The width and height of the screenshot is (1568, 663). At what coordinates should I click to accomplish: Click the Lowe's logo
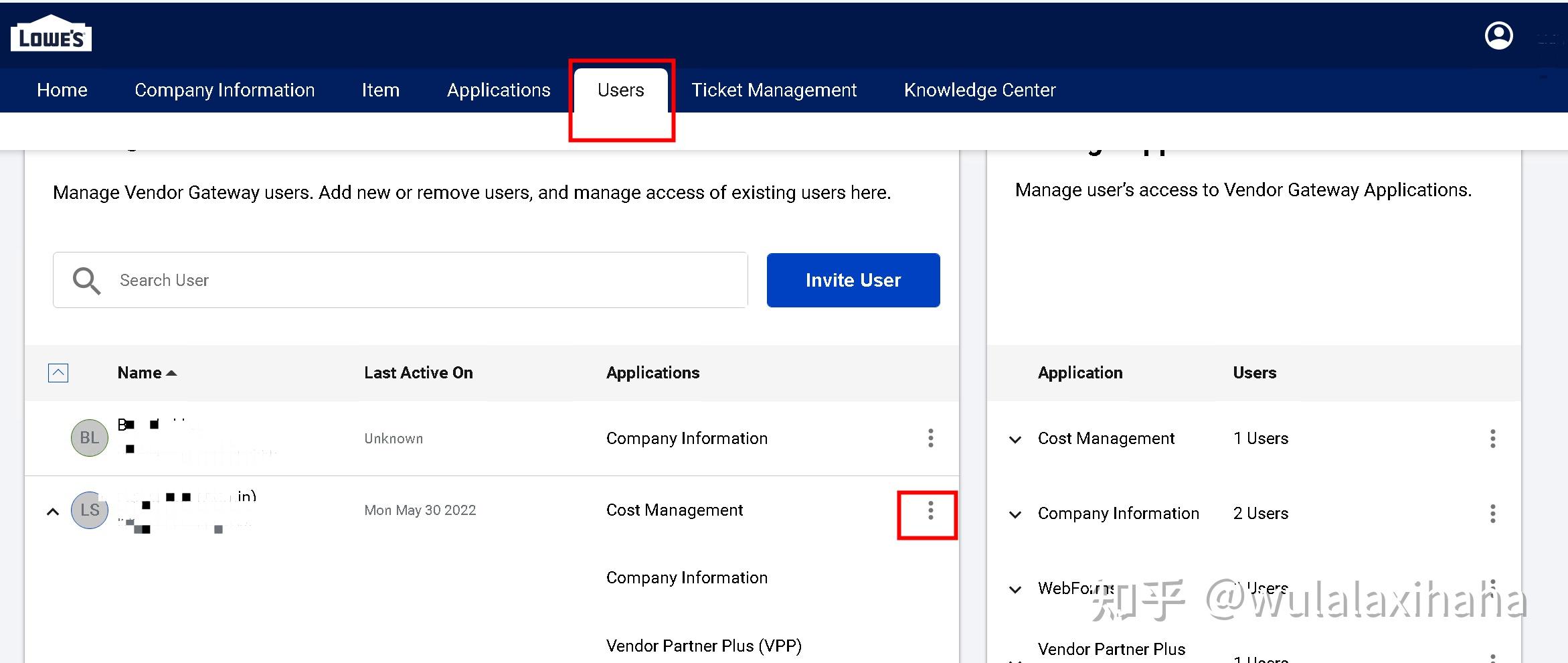[51, 34]
